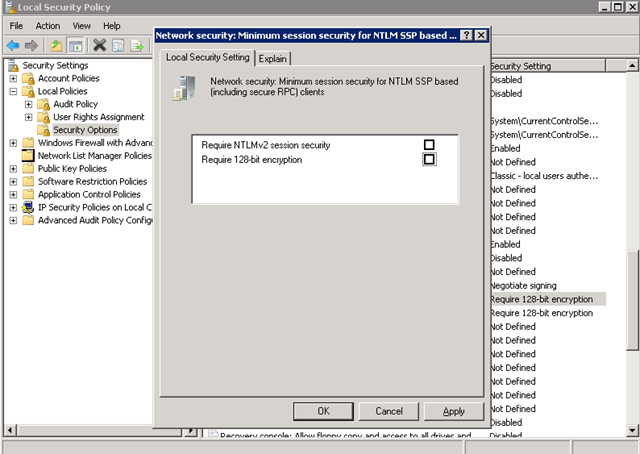The height and width of the screenshot is (454, 640).
Task: Click the Local Security Policy title icon
Action: tap(10, 7)
